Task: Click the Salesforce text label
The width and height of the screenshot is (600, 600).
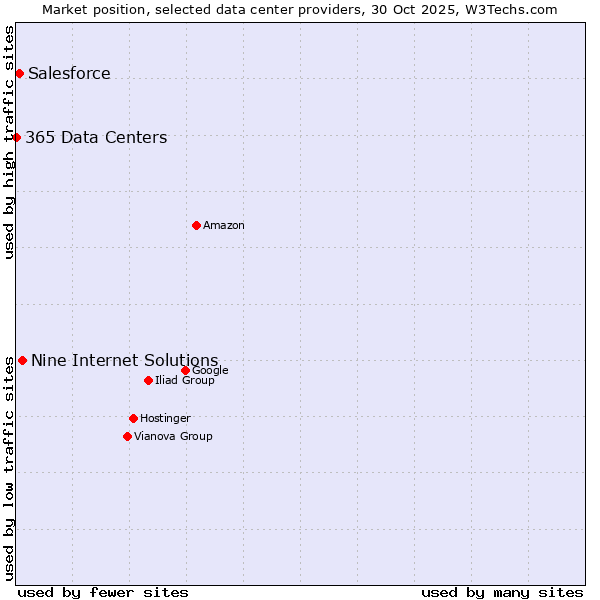Action: [69, 74]
